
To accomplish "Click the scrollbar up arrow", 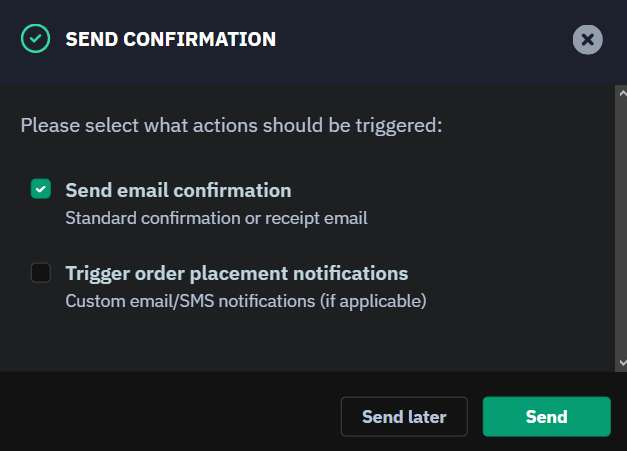I will (x=622, y=94).
